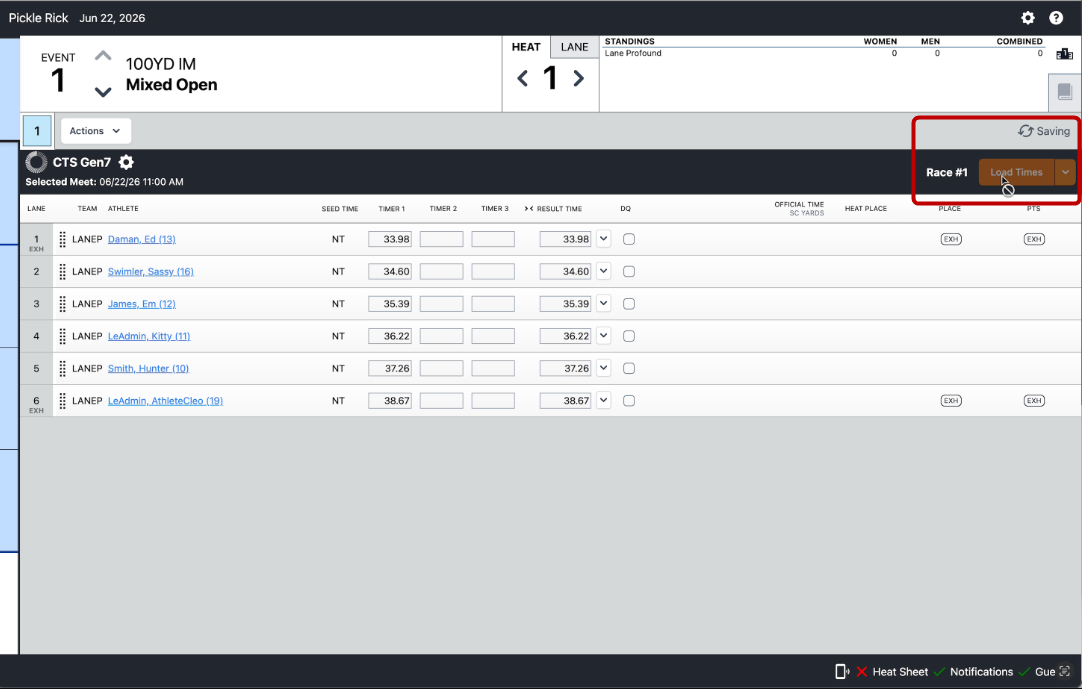Open result time dropdown for lane 6
Image resolution: width=1082 pixels, height=689 pixels.
pyautogui.click(x=604, y=400)
